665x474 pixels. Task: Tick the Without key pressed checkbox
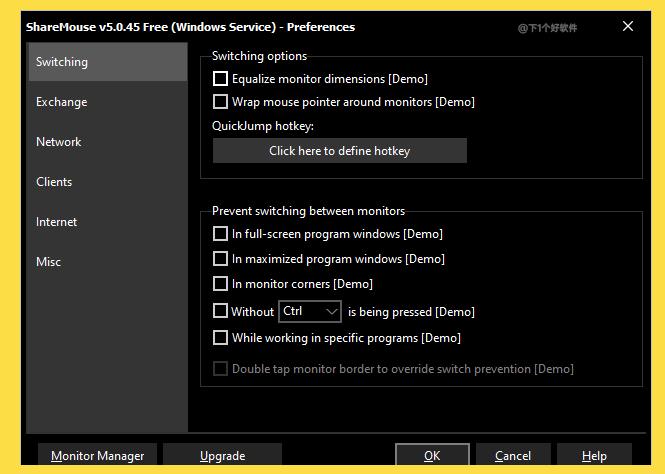[x=220, y=311]
